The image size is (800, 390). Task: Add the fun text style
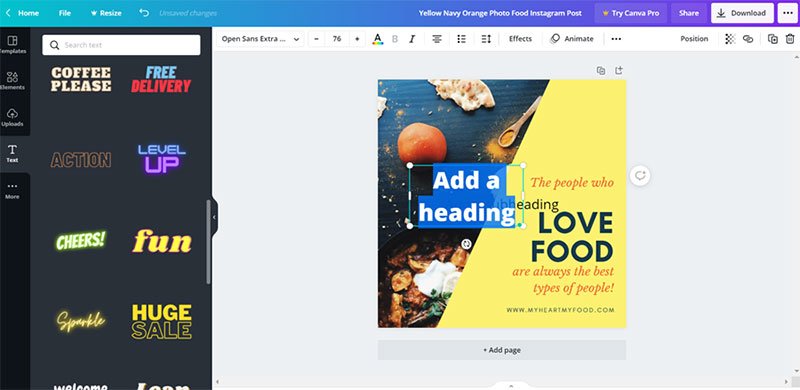point(162,241)
